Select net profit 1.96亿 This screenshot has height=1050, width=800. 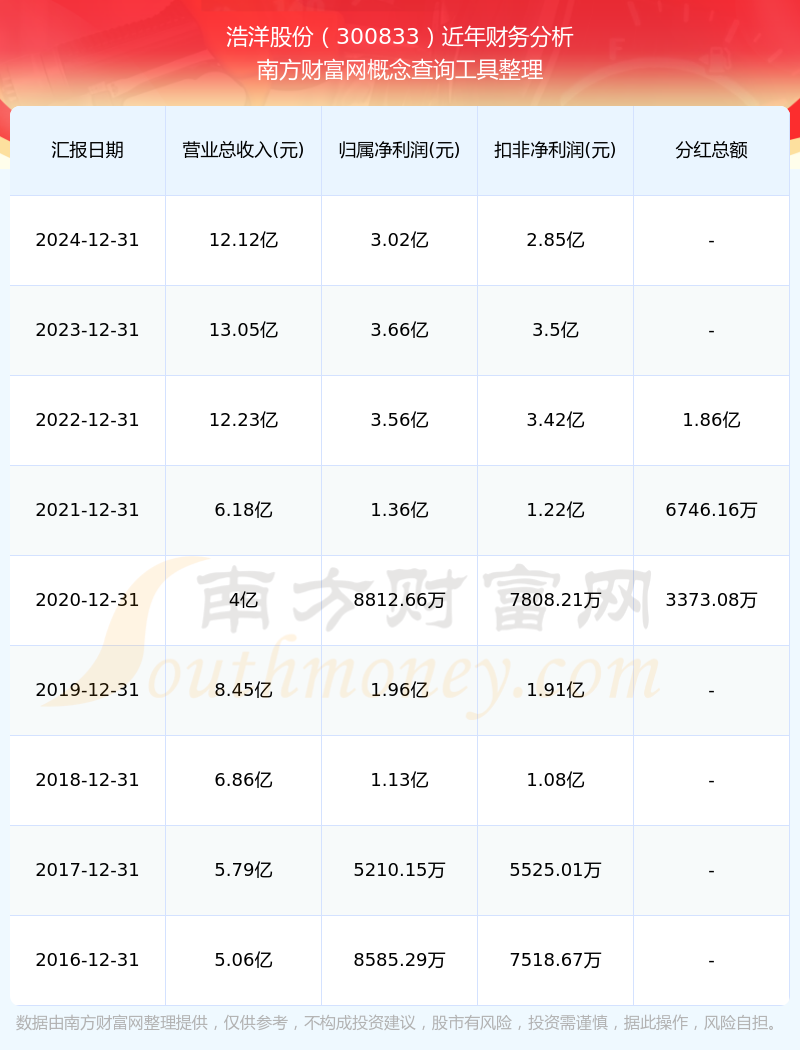[400, 690]
